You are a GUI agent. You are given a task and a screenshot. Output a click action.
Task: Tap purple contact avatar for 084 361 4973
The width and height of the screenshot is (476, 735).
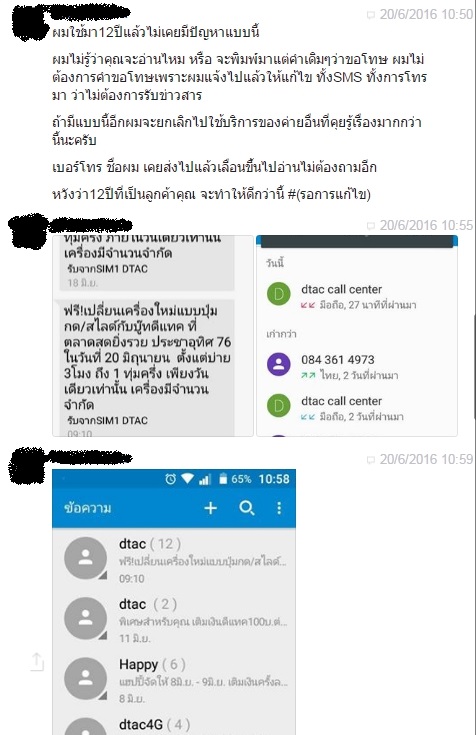(279, 364)
